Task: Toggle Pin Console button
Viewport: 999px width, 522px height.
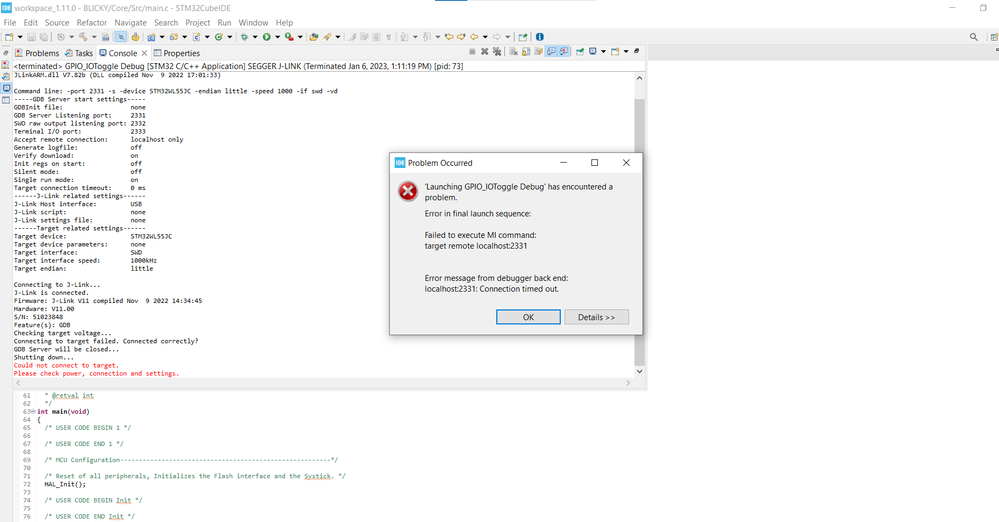Action: point(580,52)
